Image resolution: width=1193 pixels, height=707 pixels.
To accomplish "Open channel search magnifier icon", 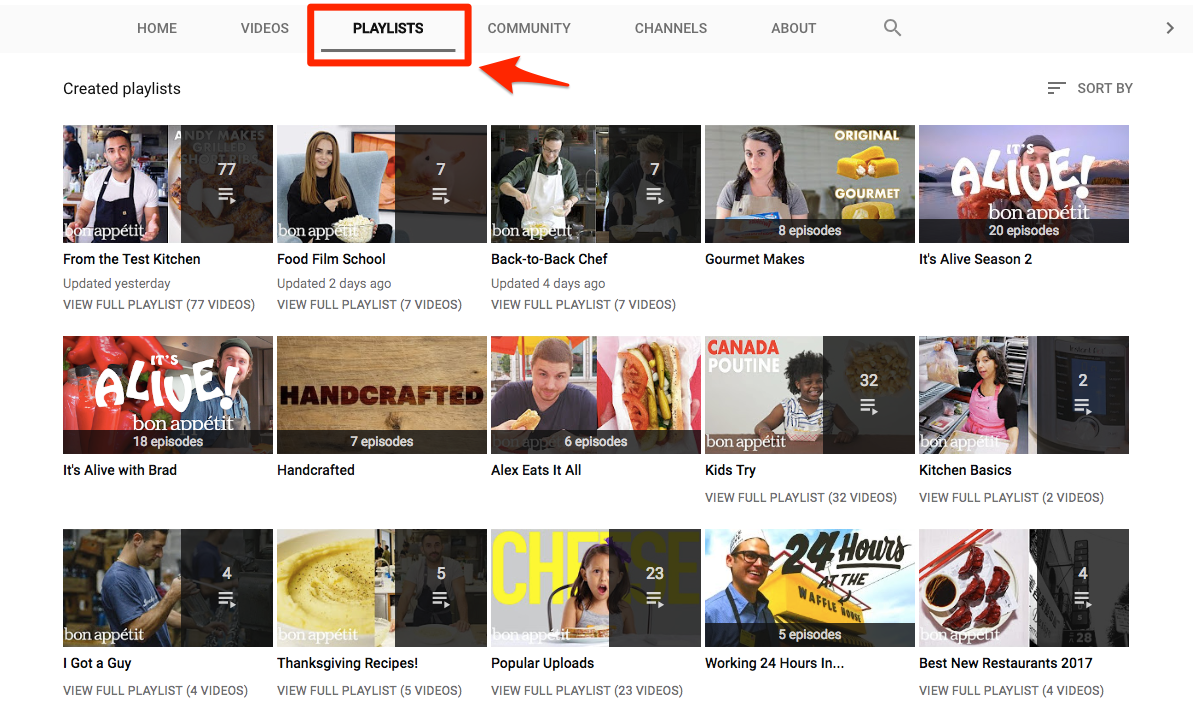I will point(892,28).
